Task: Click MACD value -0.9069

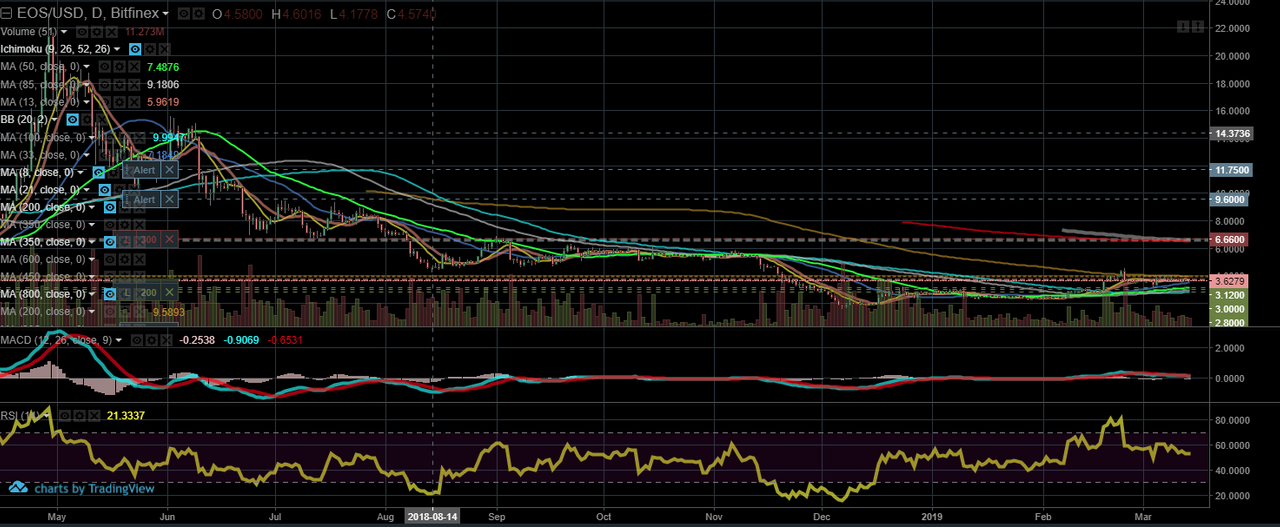Action: (241, 340)
